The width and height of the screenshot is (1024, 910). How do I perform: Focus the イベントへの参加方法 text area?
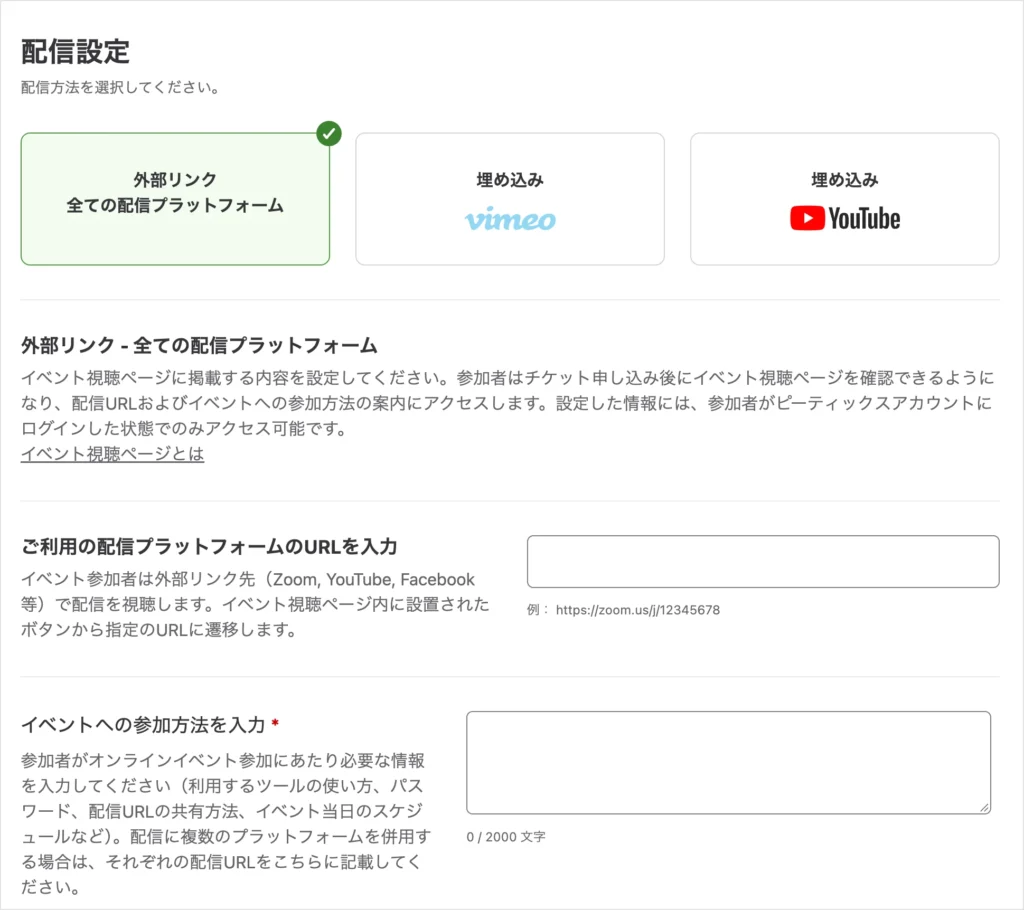pyautogui.click(x=728, y=762)
